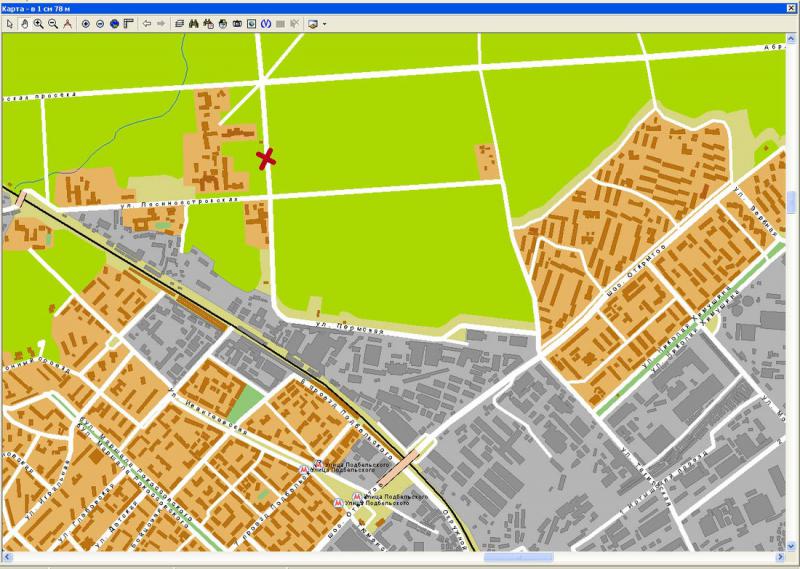Click the leftmost red metro M symbol
800x569 pixels.
[x=304, y=469]
